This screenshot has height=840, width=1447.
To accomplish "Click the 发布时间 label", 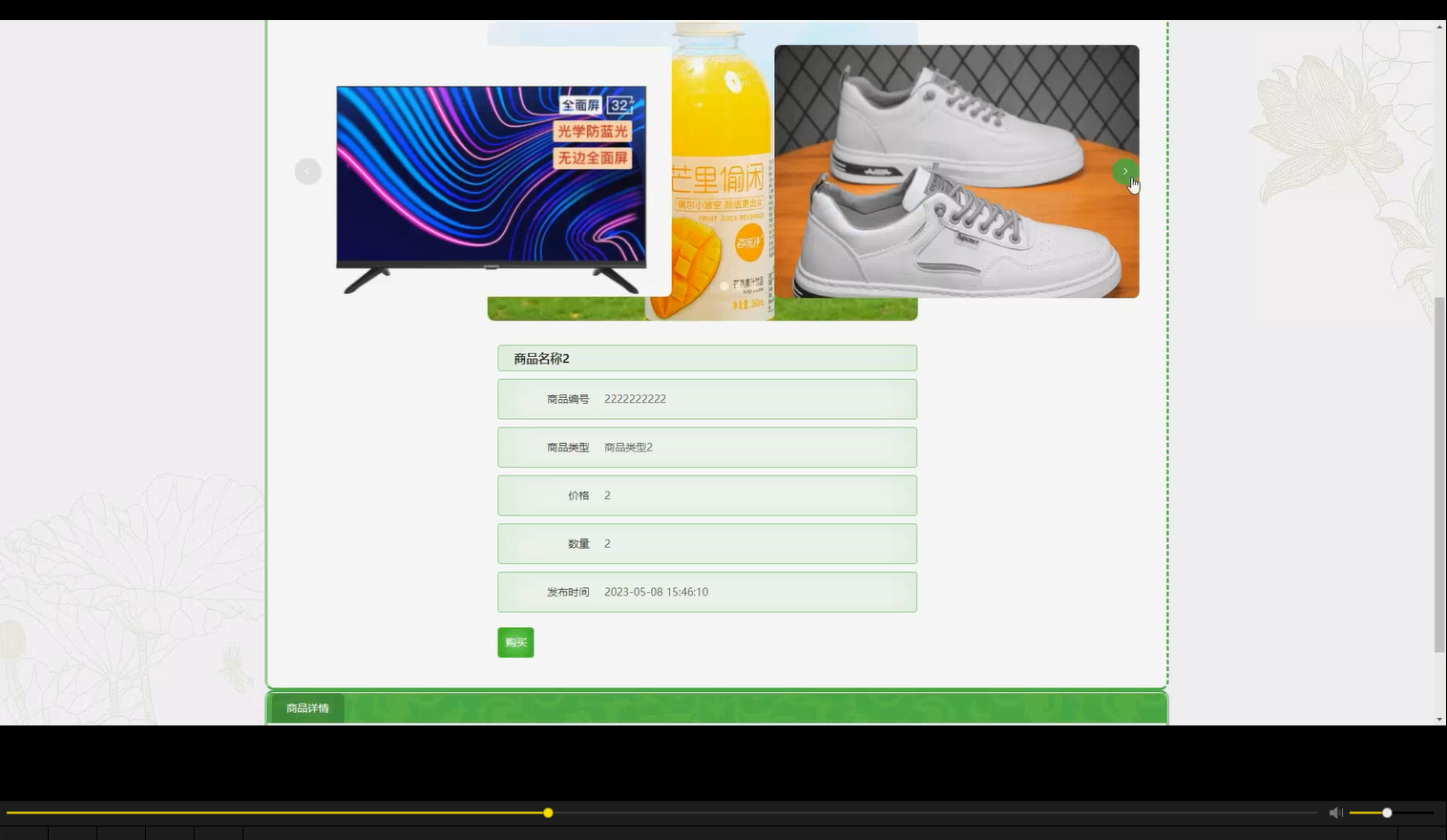I will (568, 592).
